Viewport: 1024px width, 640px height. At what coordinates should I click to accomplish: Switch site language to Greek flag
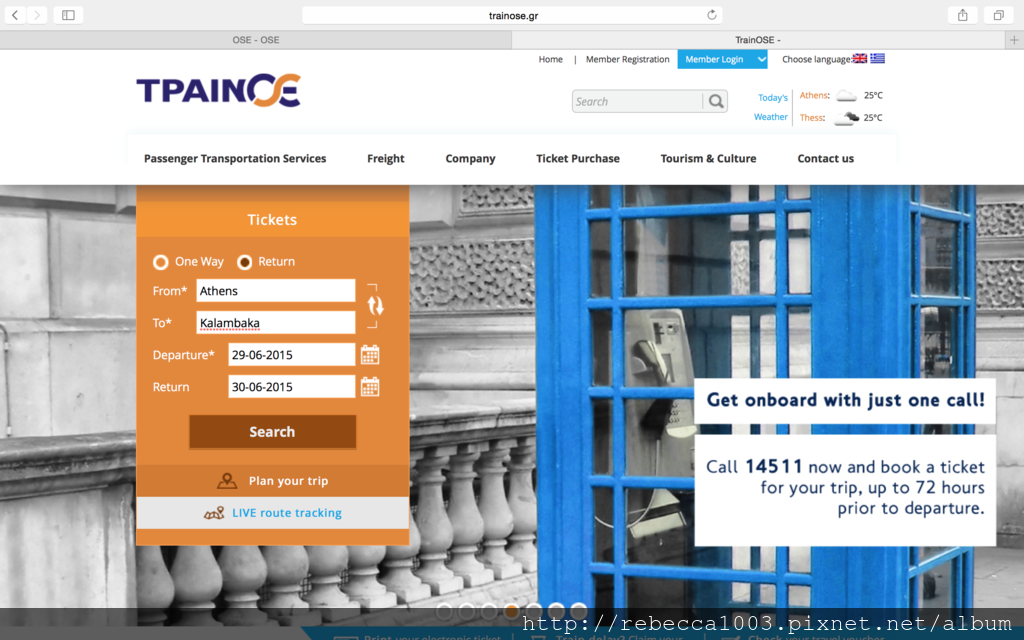[x=877, y=58]
